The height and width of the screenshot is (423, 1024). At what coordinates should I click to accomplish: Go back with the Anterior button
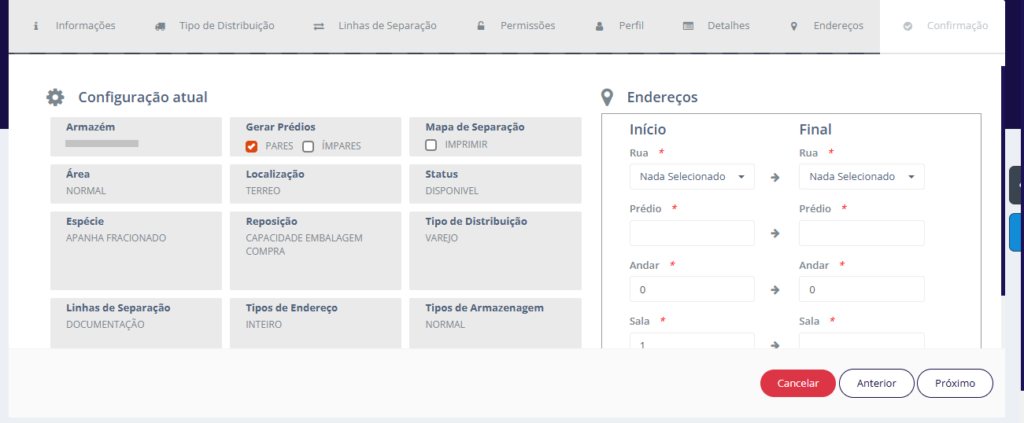pos(876,383)
